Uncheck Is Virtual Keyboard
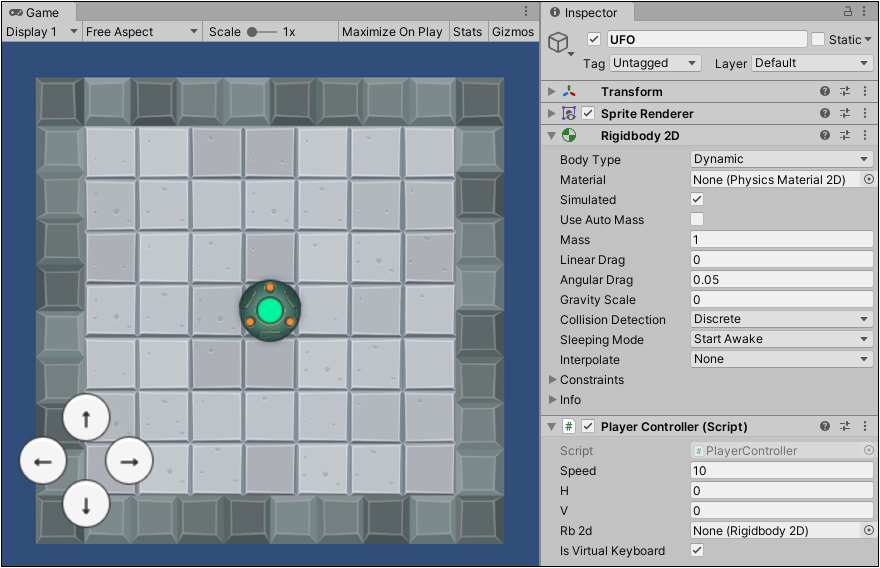 click(697, 551)
